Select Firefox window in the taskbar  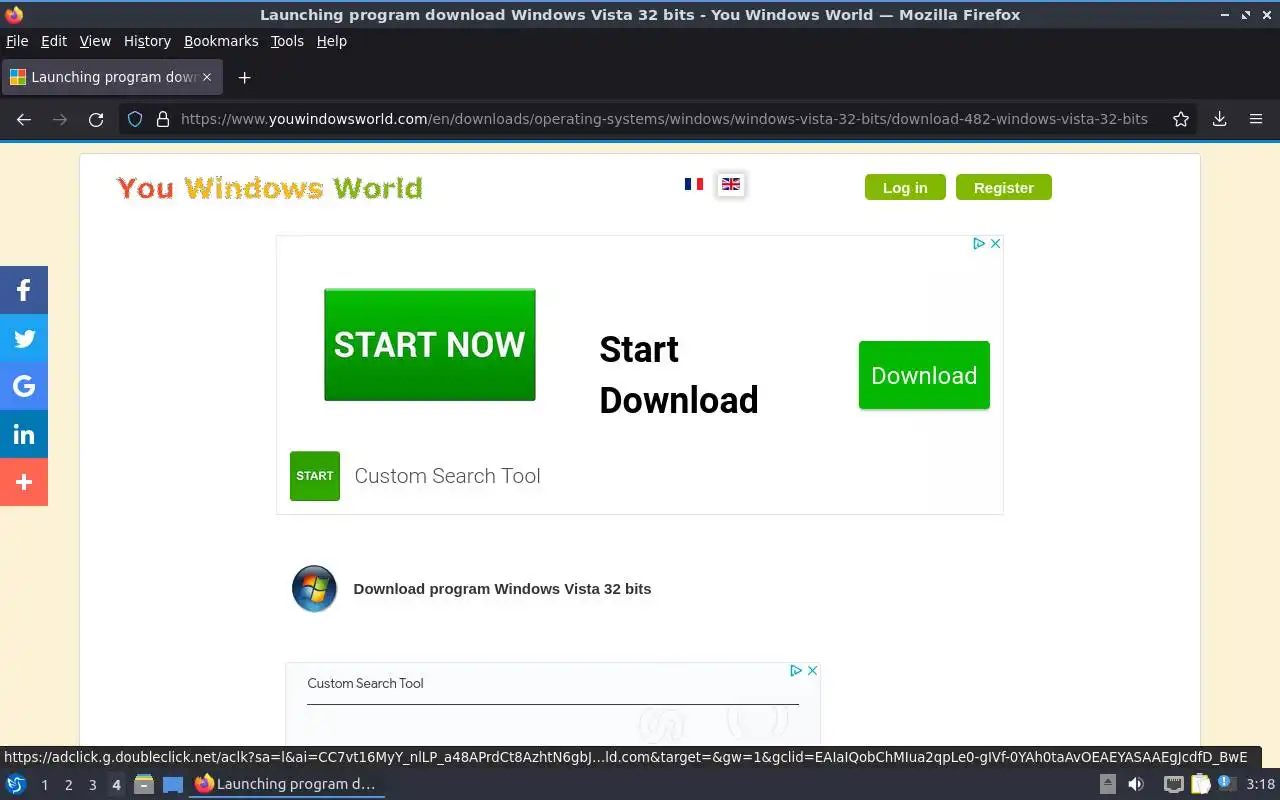point(286,784)
